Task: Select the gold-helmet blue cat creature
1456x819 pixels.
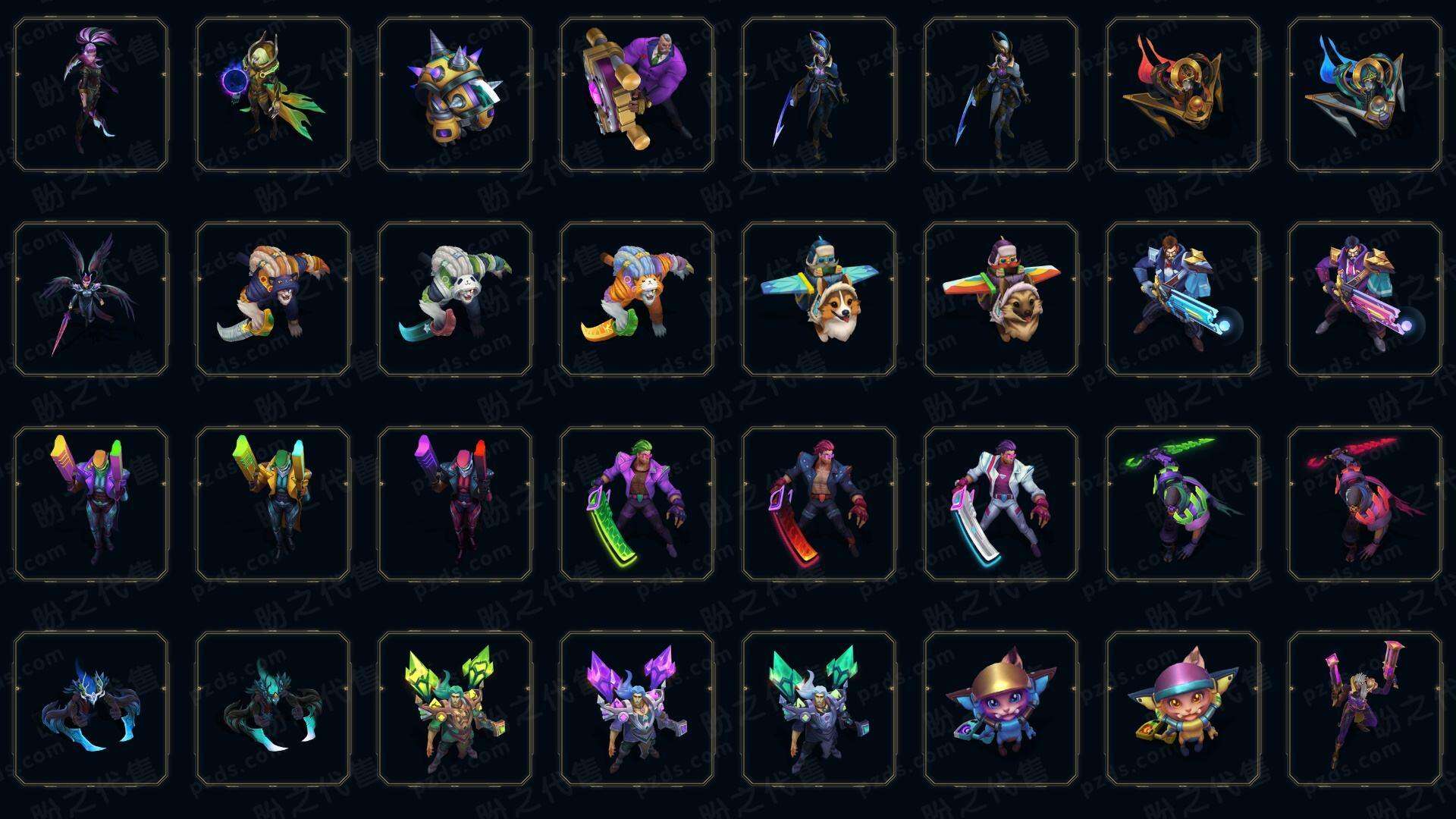Action: pos(1001,708)
